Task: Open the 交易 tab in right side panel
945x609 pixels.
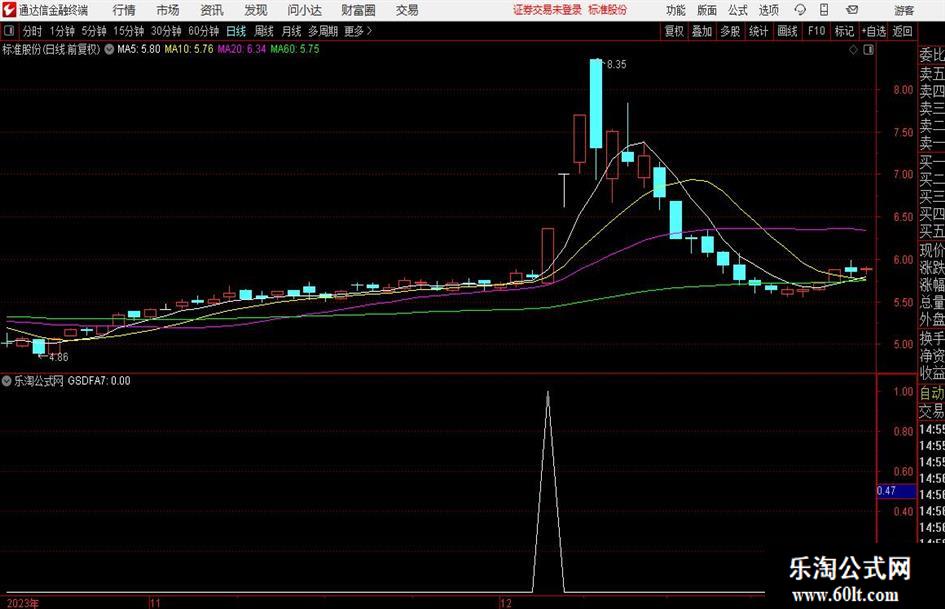Action: (x=932, y=411)
